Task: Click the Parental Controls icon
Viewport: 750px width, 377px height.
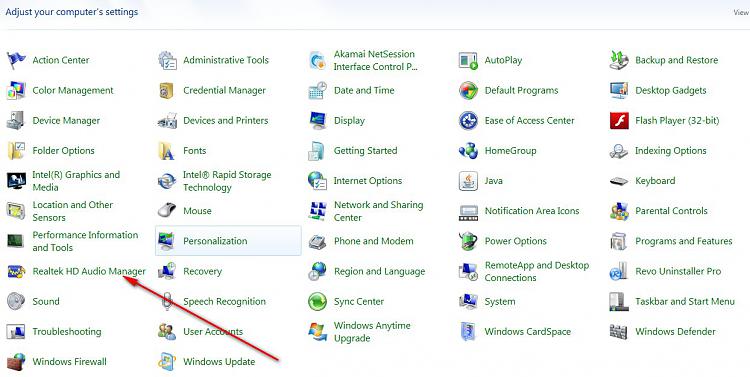Action: click(x=619, y=211)
